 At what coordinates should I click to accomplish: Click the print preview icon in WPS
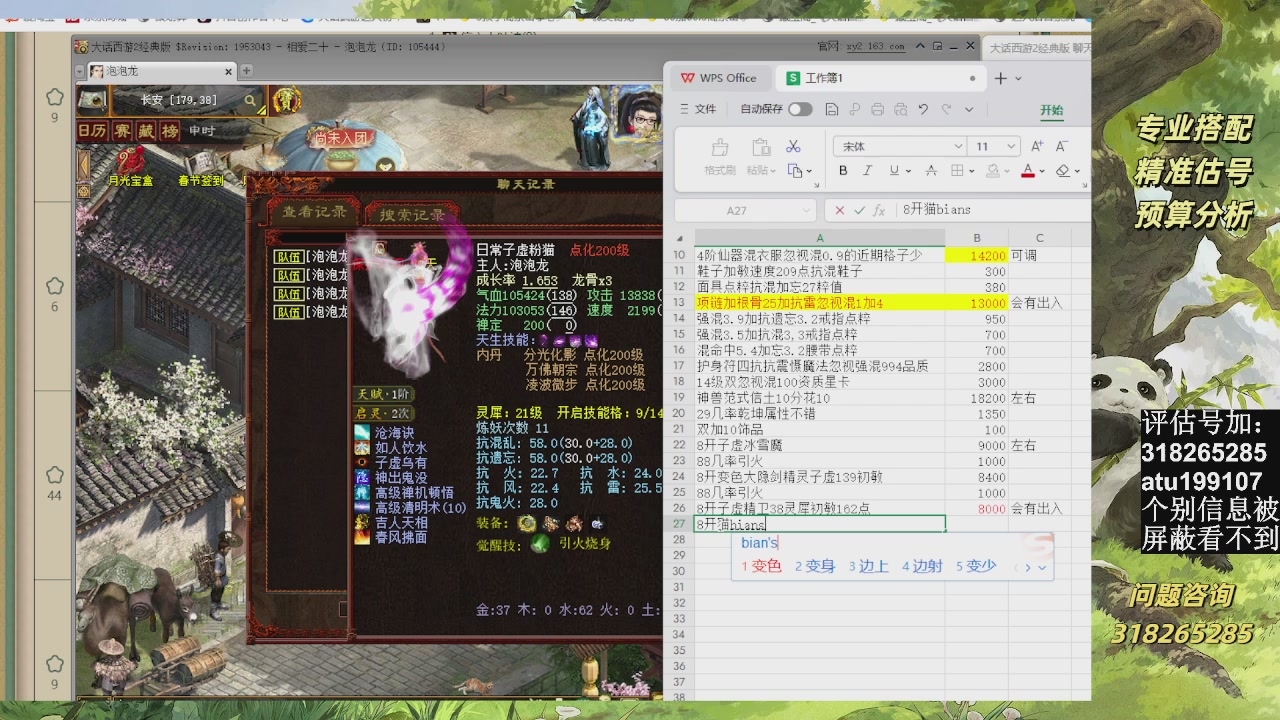(x=899, y=109)
